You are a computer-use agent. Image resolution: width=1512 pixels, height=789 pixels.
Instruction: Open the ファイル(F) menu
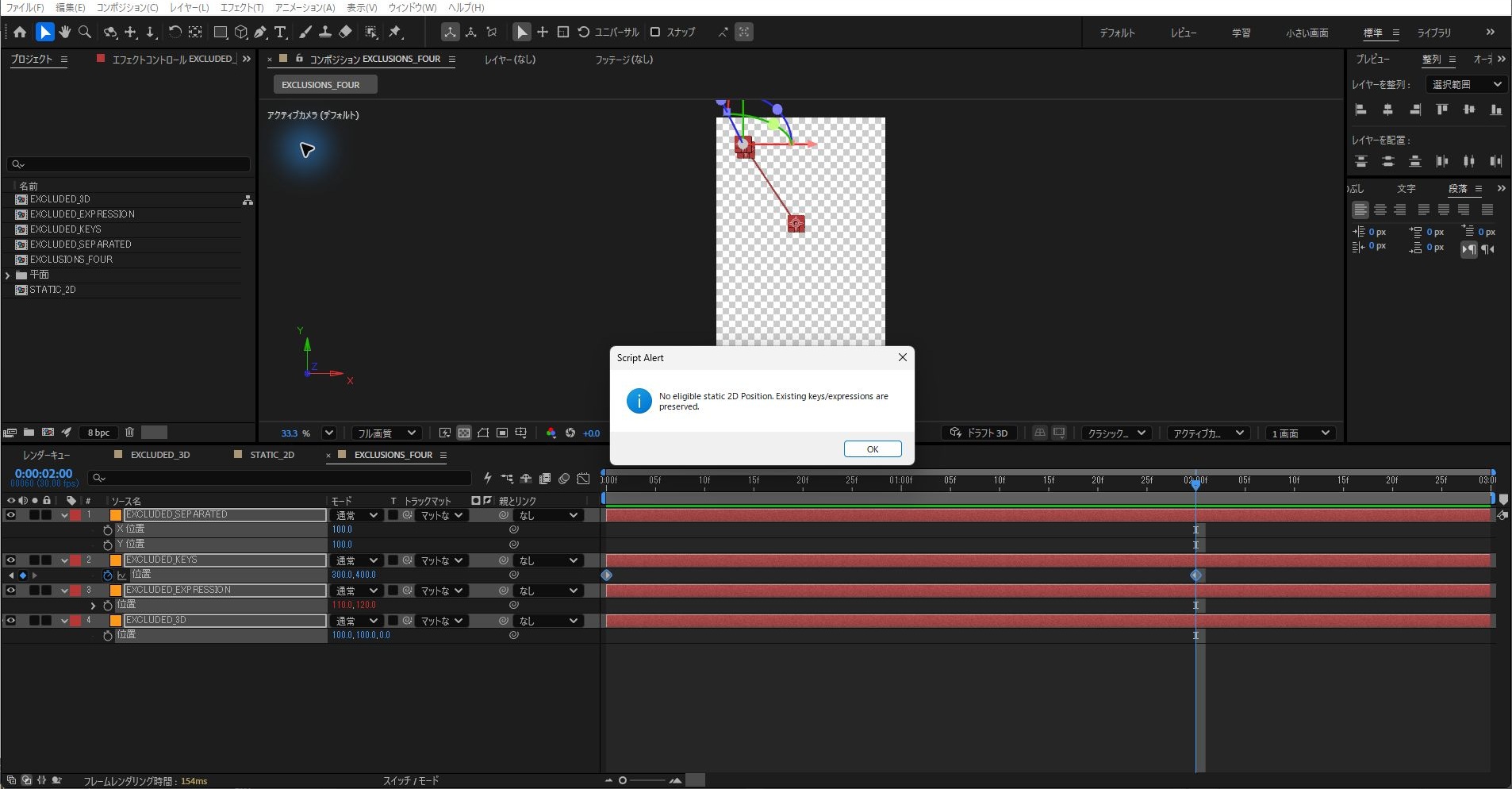tap(25, 7)
